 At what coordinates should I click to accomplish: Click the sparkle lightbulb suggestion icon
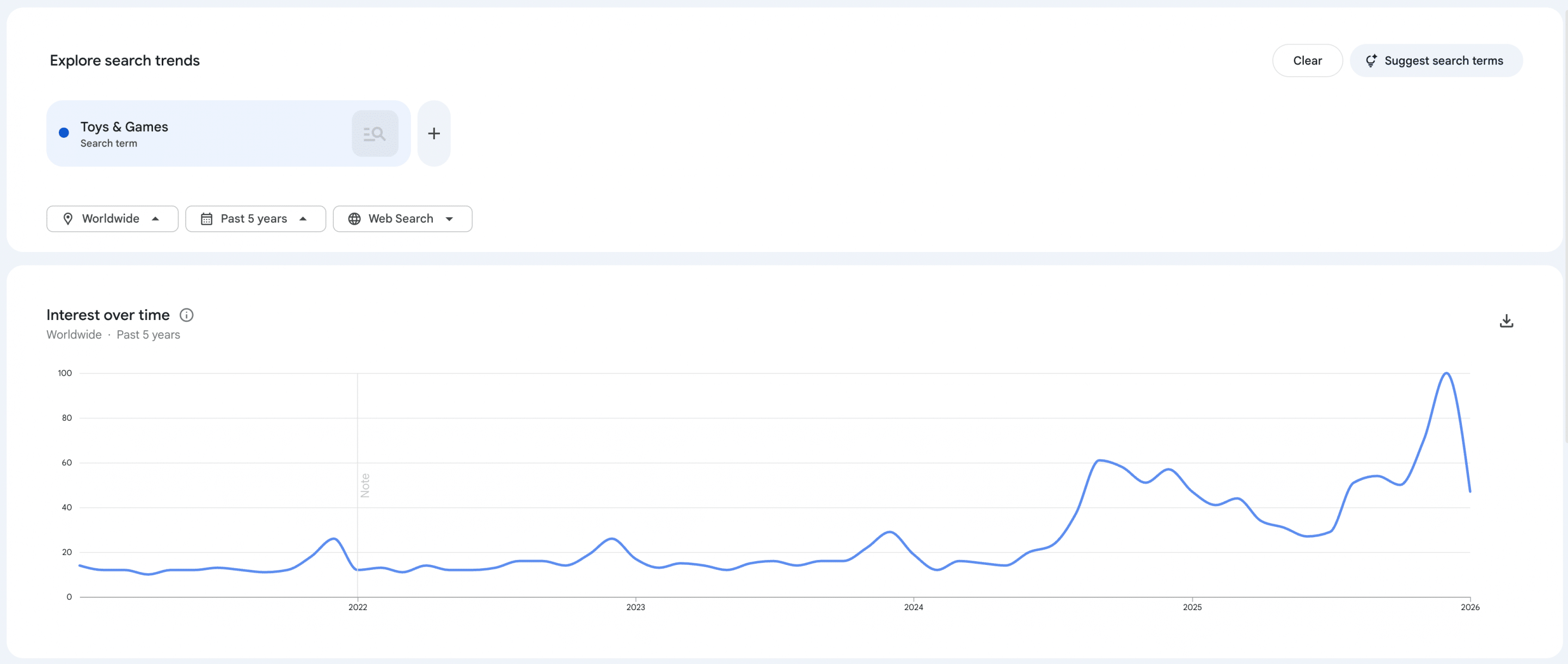tap(1371, 61)
